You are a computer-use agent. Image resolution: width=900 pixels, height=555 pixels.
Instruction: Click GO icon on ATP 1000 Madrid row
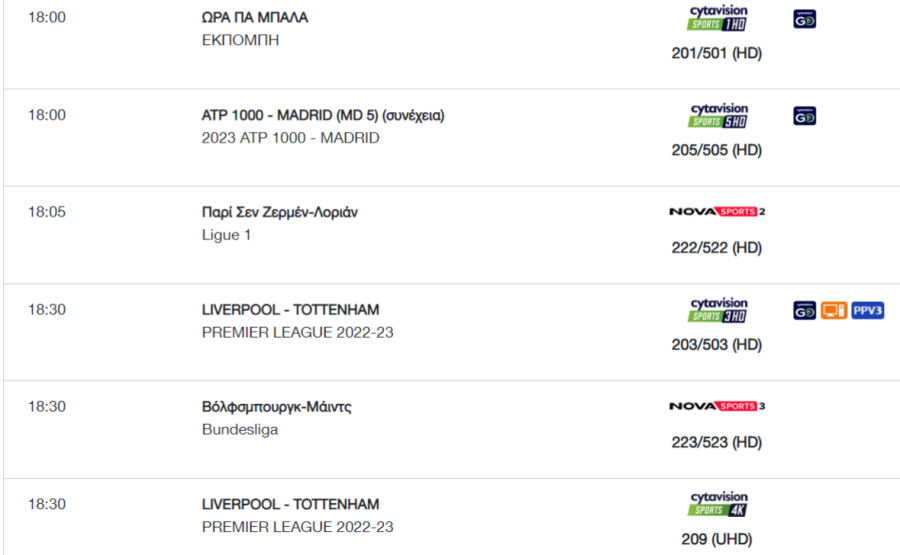[804, 116]
